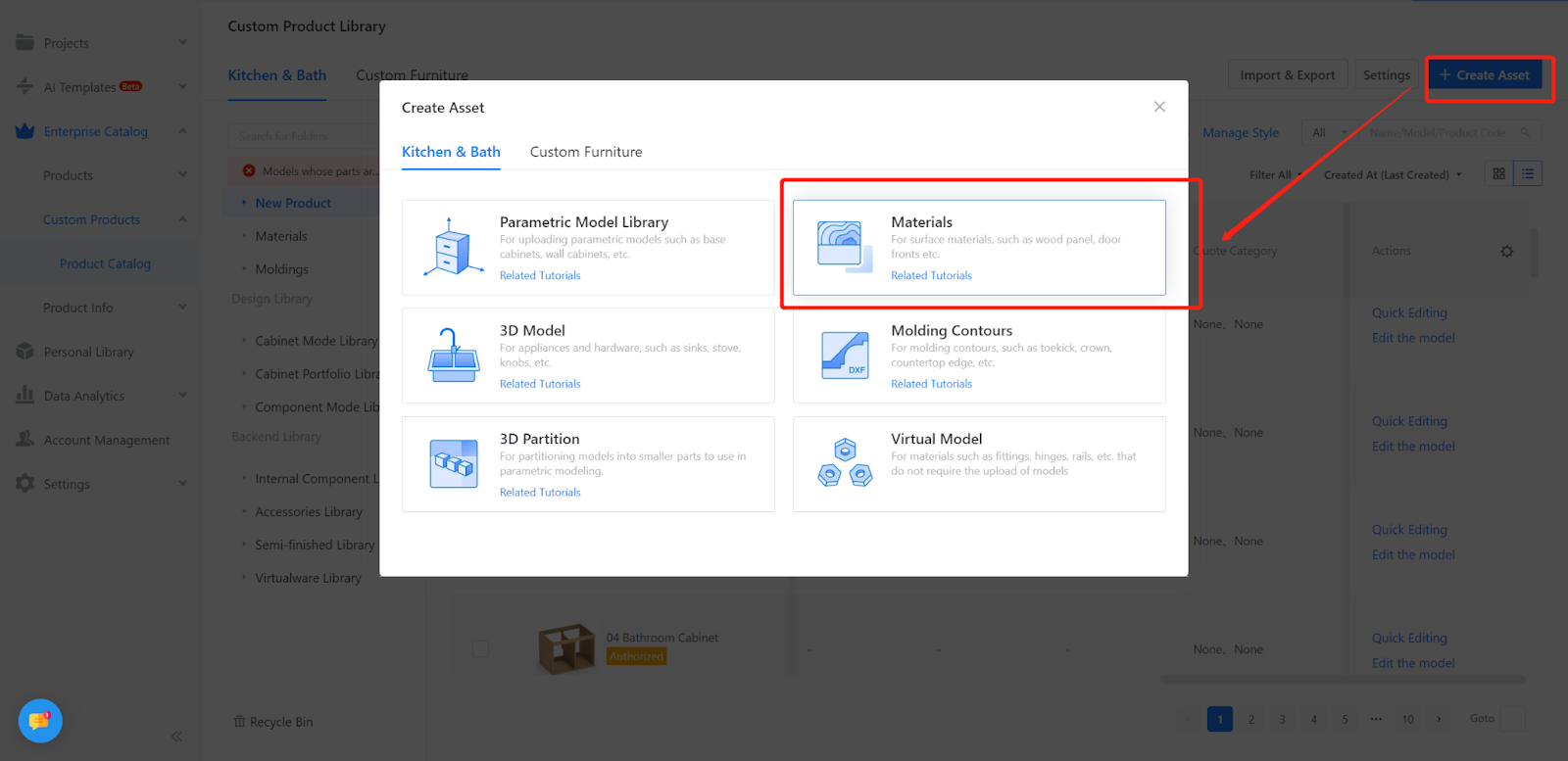The width and height of the screenshot is (1568, 761).
Task: Switch to Custom Furniture tab in dialog
Action: [x=586, y=152]
